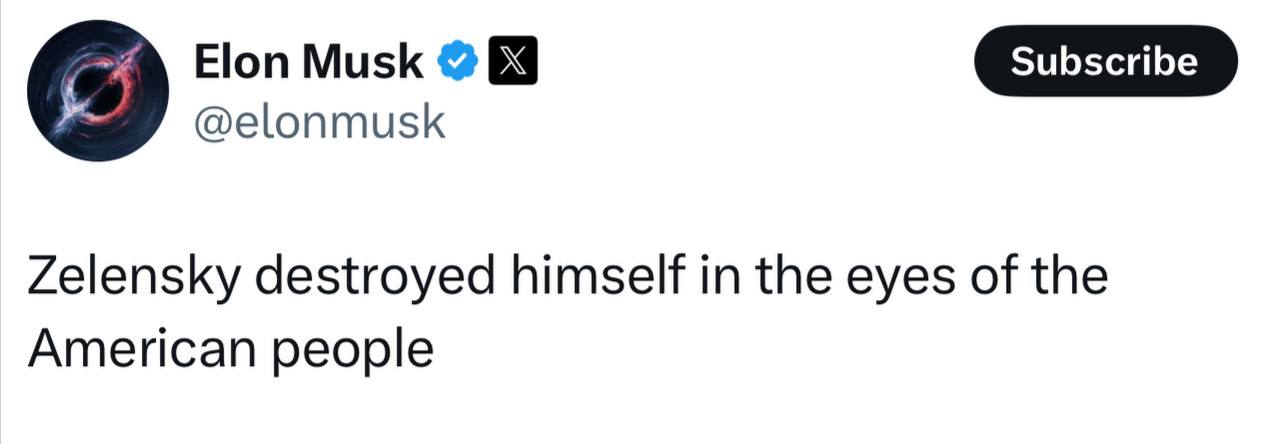
Task: Open the Elon Musk display name link
Action: 308,63
